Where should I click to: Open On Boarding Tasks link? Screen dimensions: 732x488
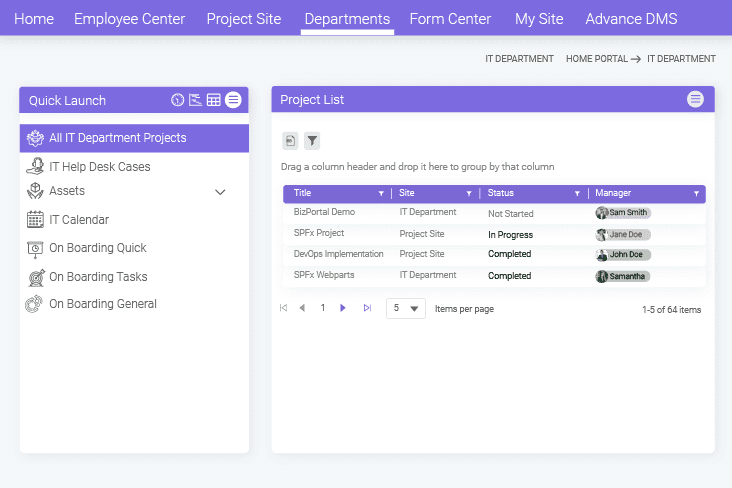tap(98, 277)
